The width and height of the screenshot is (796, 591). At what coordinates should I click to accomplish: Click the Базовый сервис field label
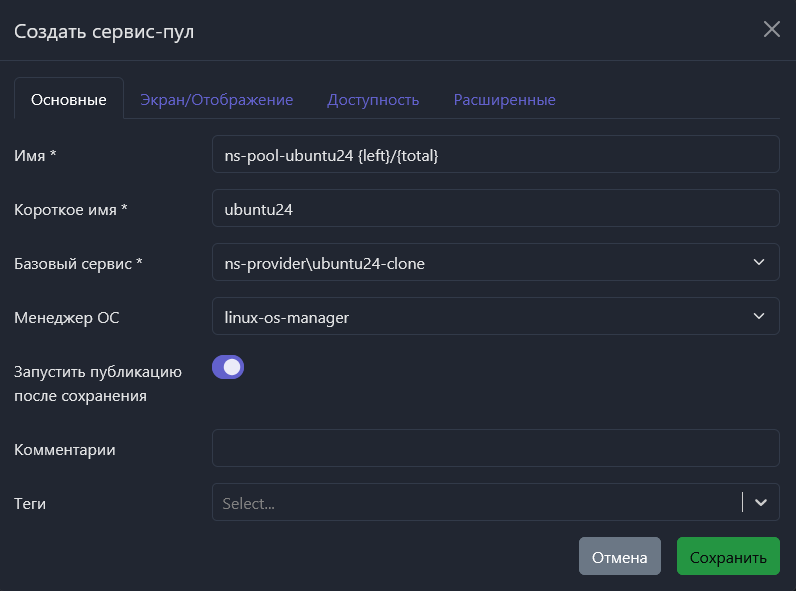pos(79,264)
